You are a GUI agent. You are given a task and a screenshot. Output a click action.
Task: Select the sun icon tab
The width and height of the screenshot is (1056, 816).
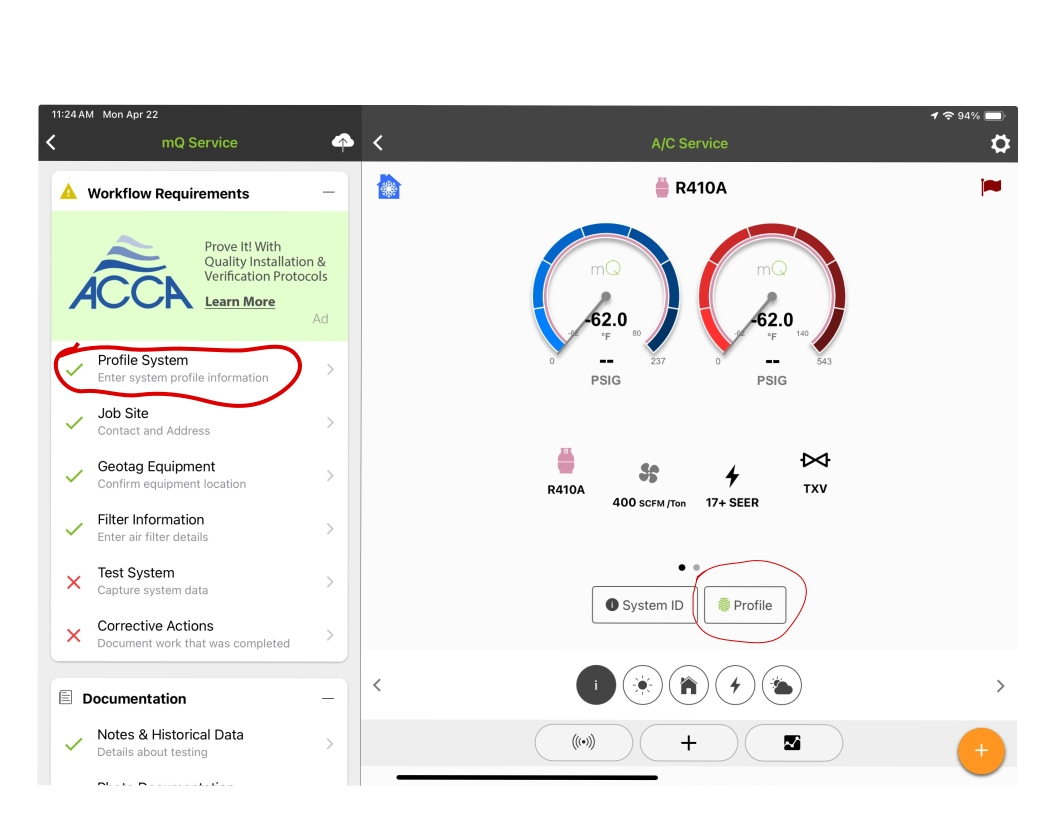pyautogui.click(x=642, y=685)
